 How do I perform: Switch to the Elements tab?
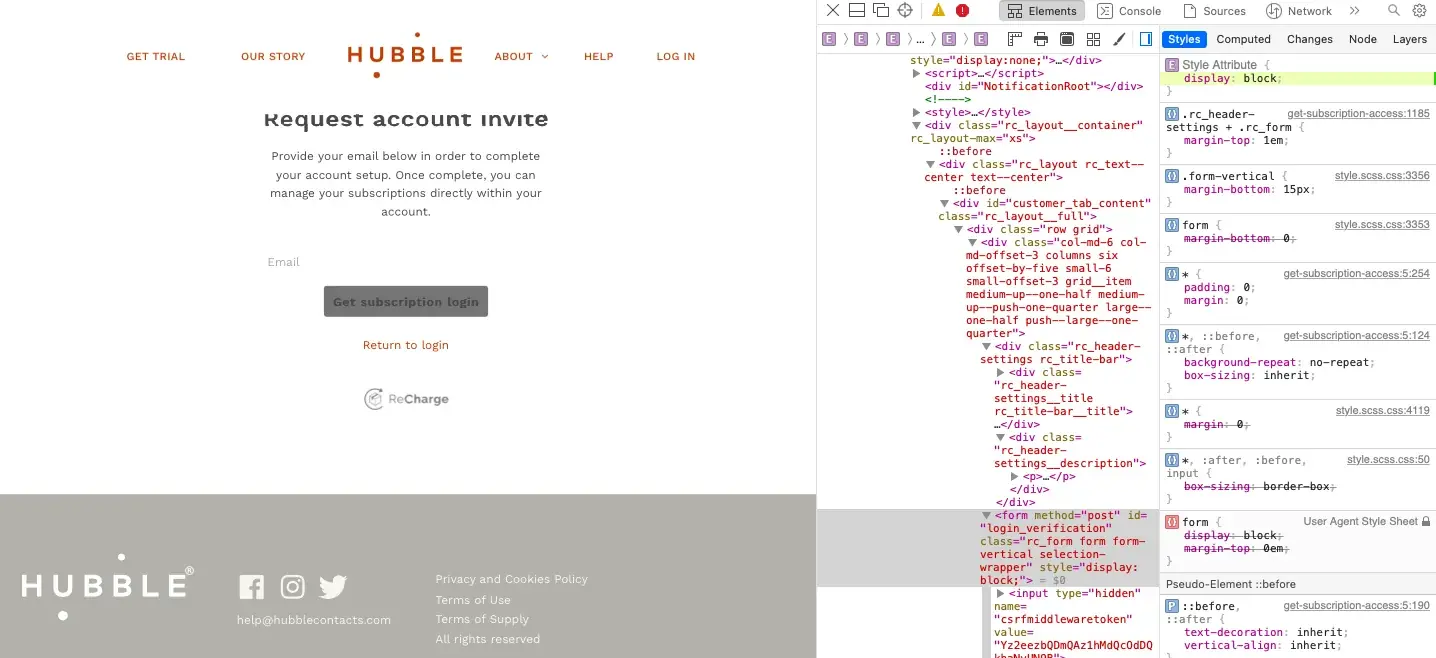[1041, 11]
